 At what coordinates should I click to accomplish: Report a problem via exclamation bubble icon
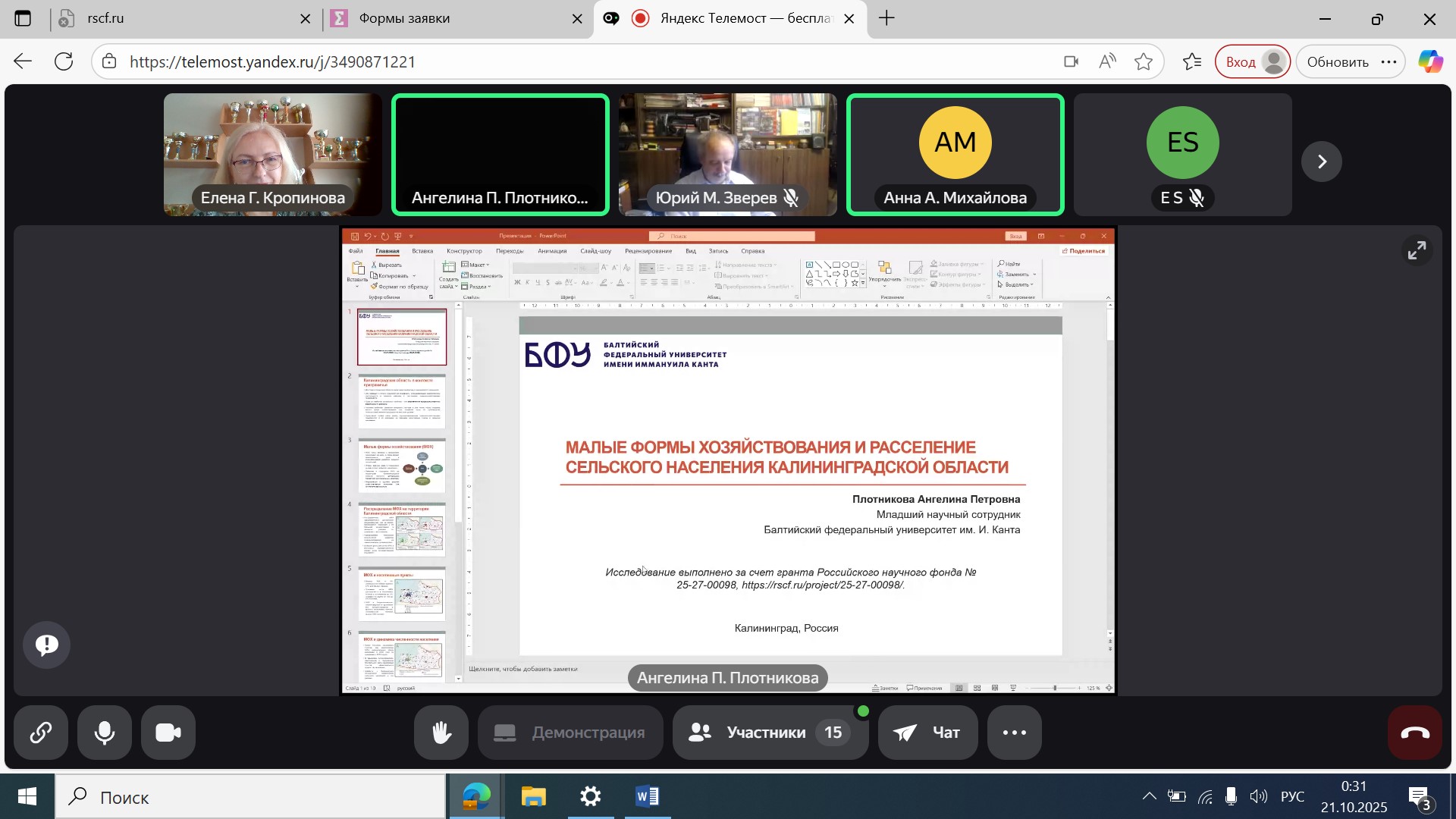[x=47, y=645]
